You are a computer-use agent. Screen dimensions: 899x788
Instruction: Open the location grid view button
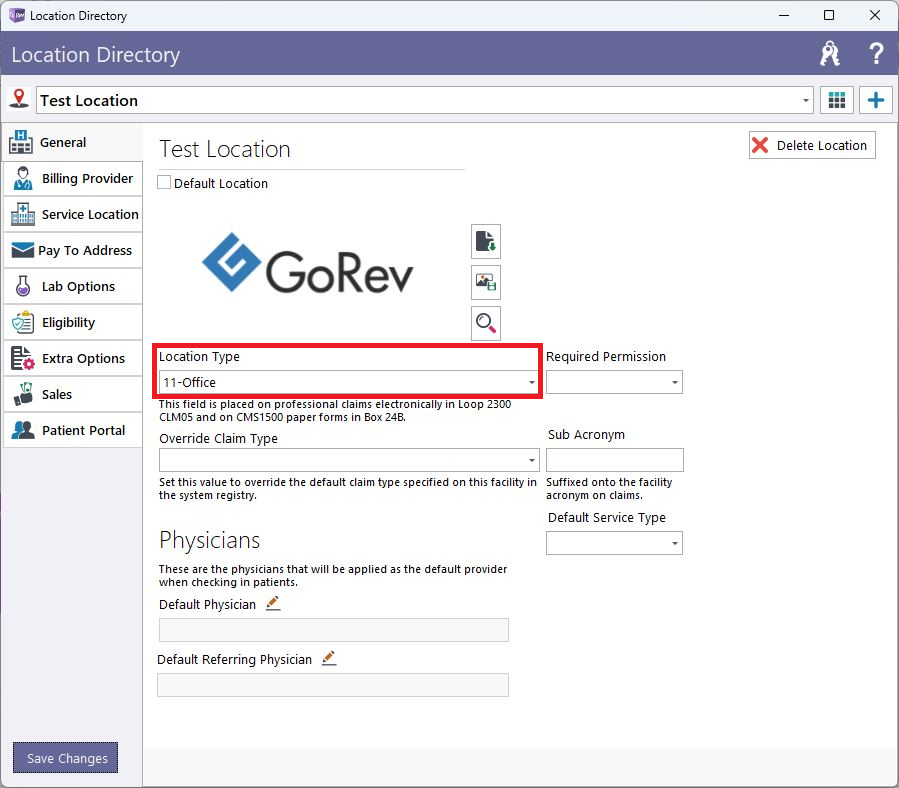pyautogui.click(x=837, y=100)
